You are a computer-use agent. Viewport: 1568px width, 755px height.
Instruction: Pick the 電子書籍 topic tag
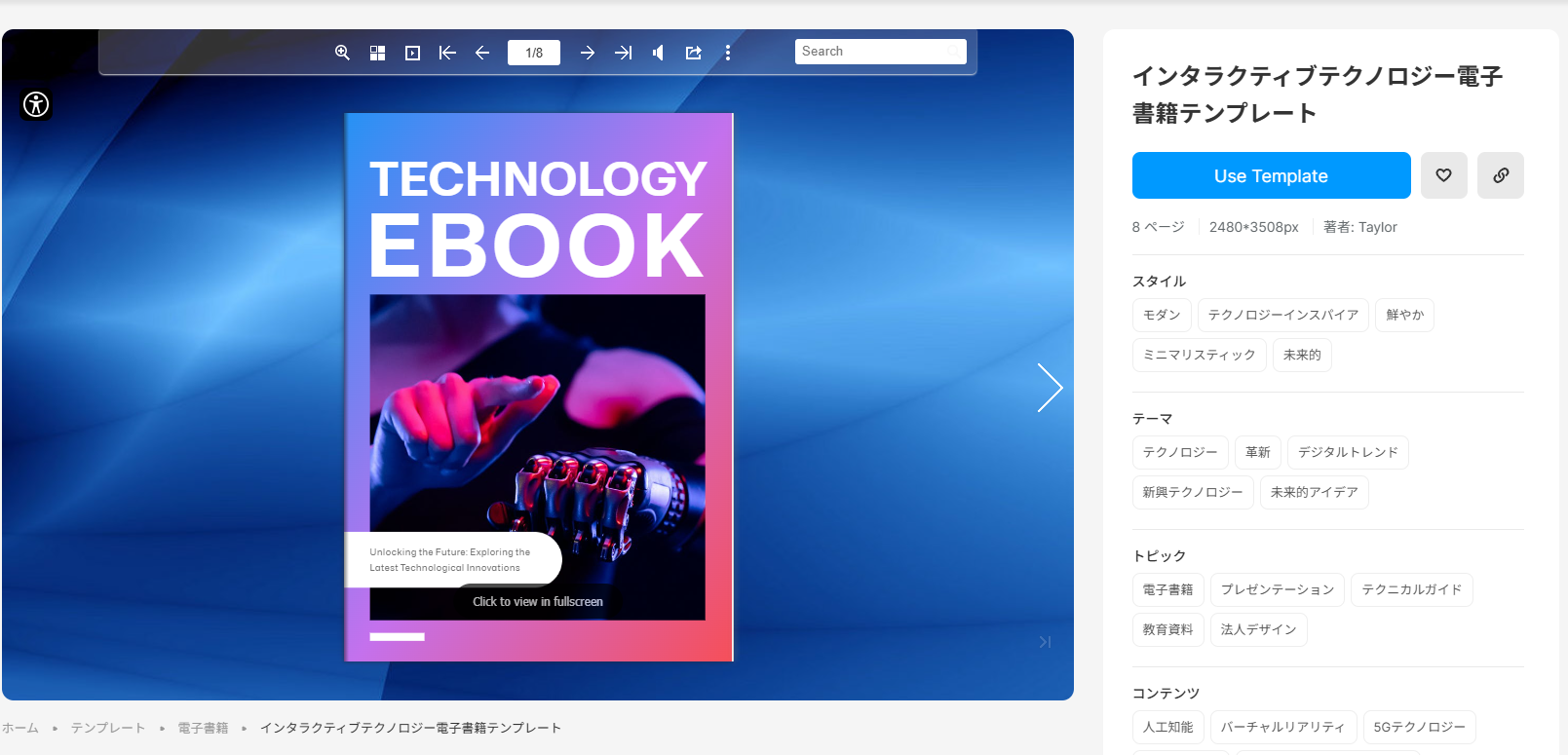pos(1168,589)
